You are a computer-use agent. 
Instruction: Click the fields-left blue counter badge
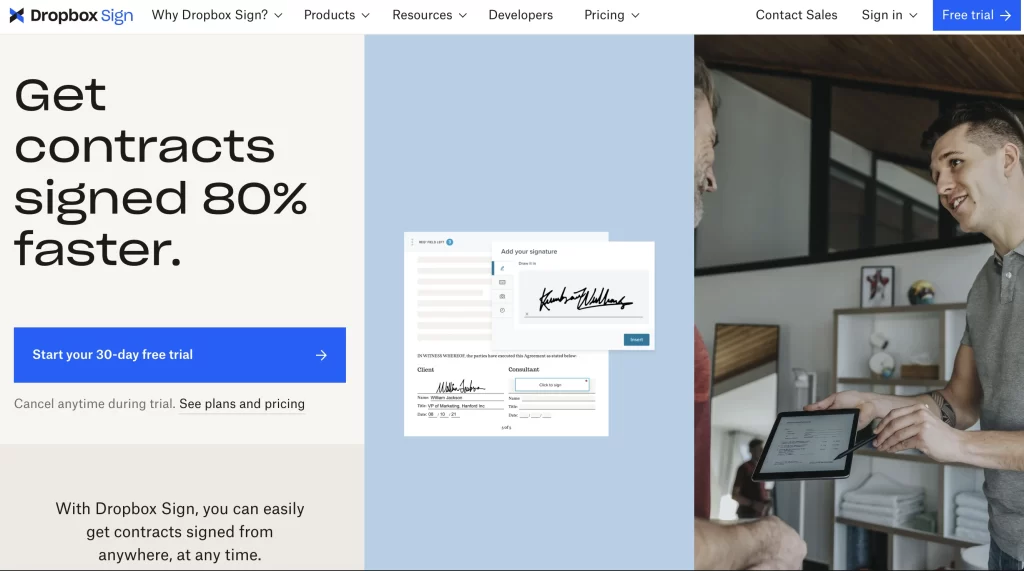coord(449,242)
